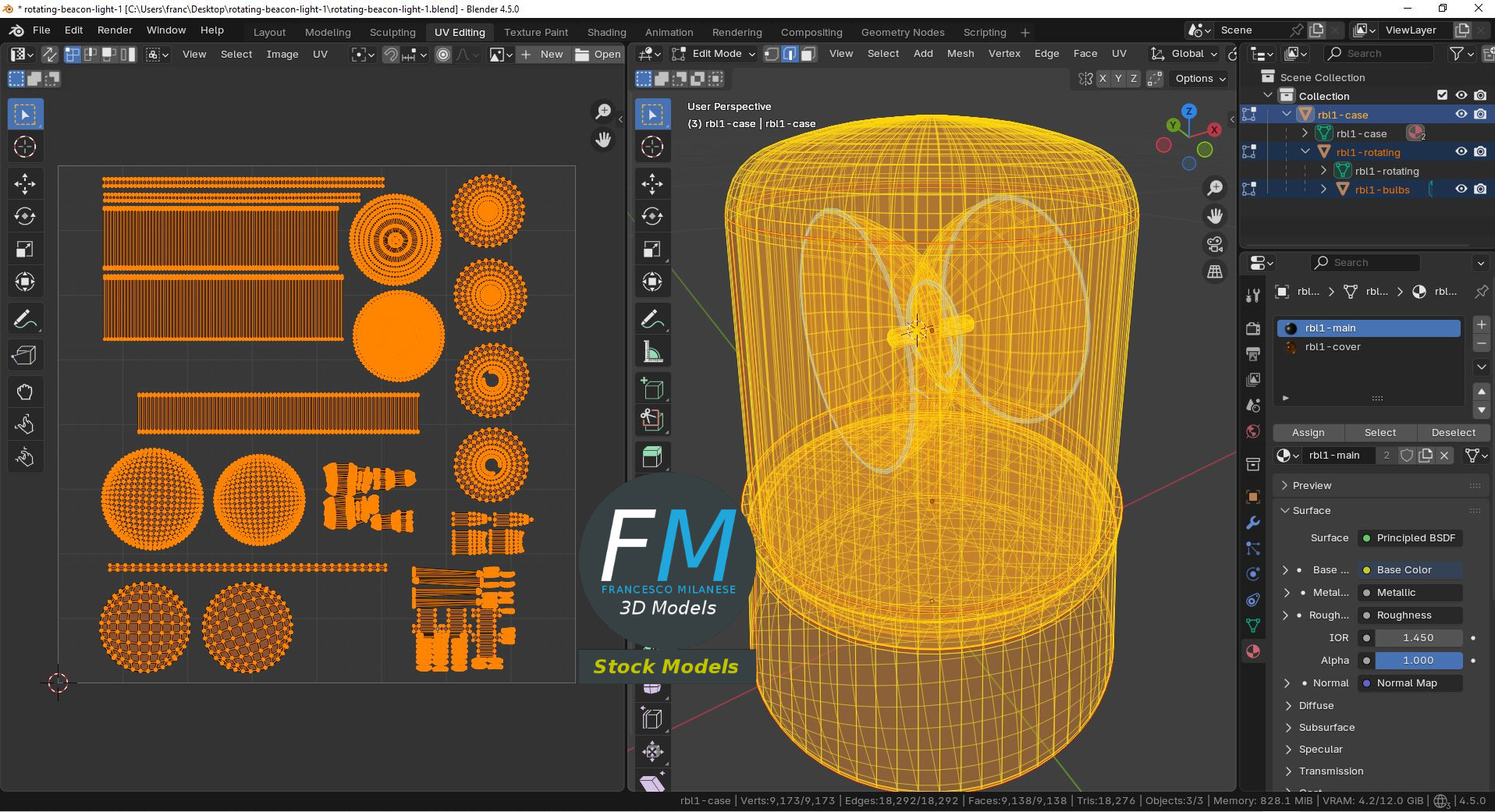Unlink the rbl1-main material with X
Screen dimensions: 1495x812
coord(1444,456)
